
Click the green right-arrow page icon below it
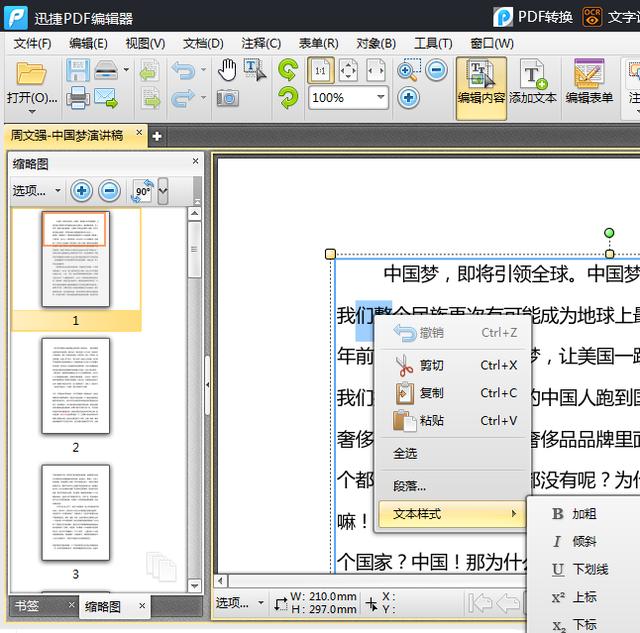(151, 98)
